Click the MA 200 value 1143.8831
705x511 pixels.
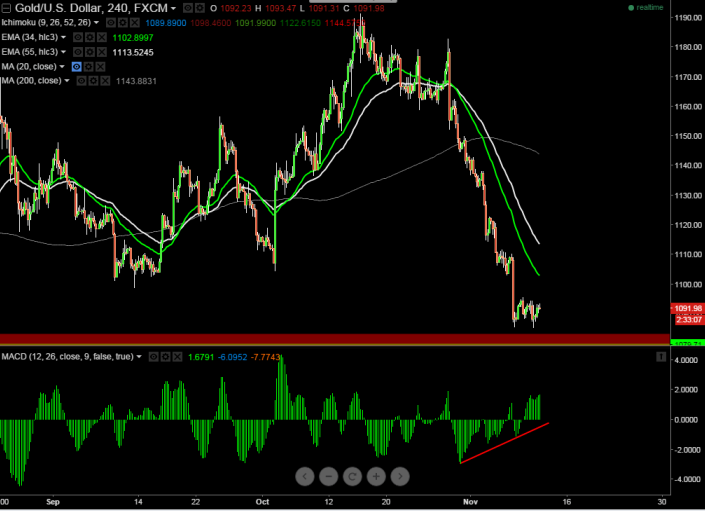[x=136, y=81]
